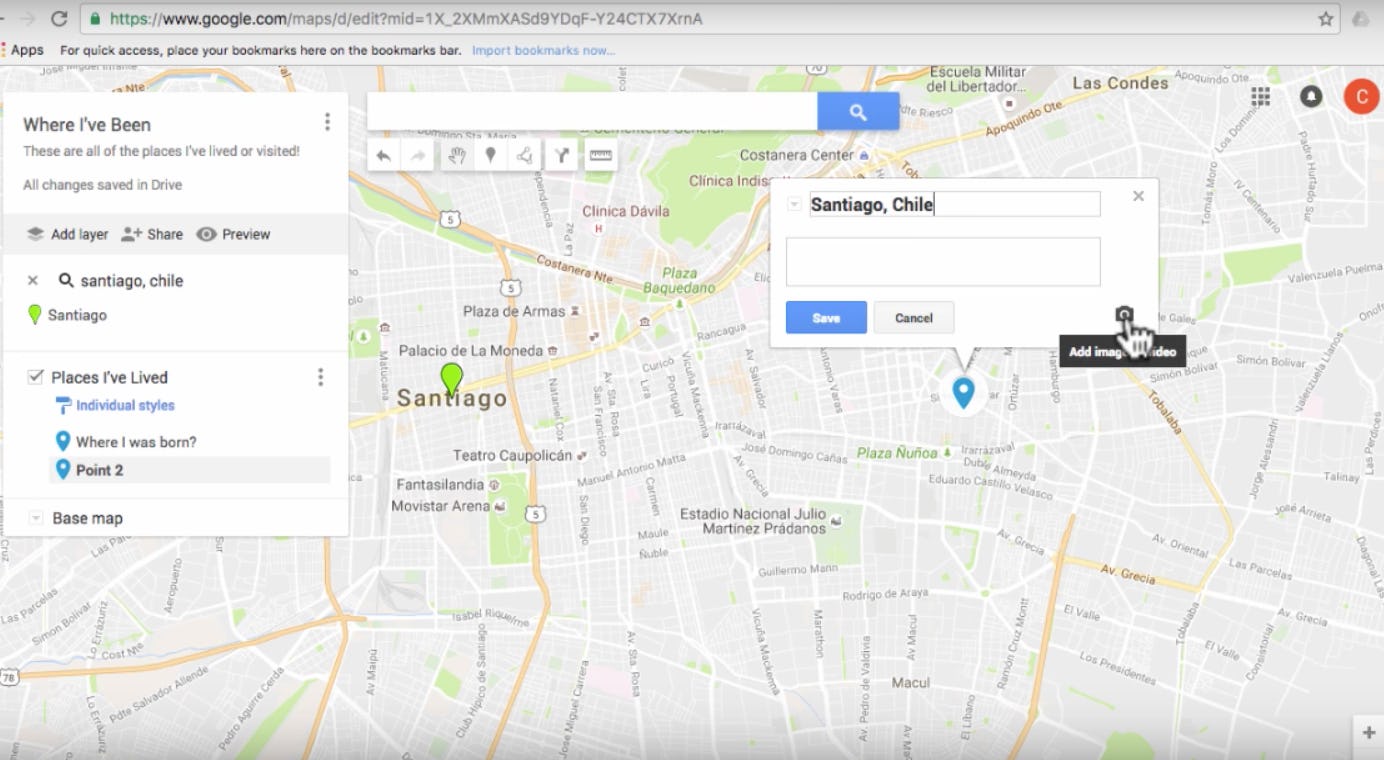Click Individual styles for the layer

(x=124, y=405)
